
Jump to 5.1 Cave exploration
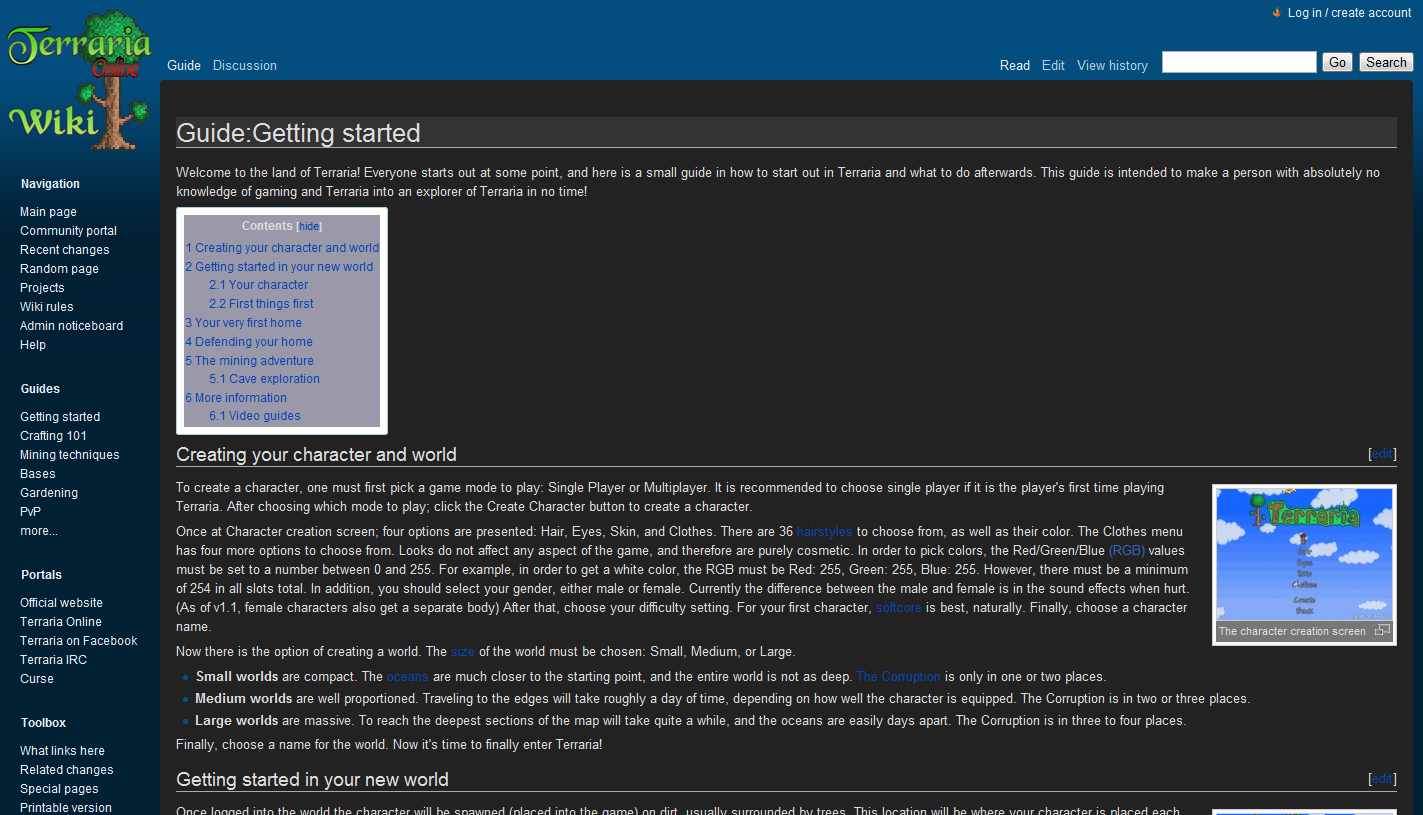tap(264, 379)
